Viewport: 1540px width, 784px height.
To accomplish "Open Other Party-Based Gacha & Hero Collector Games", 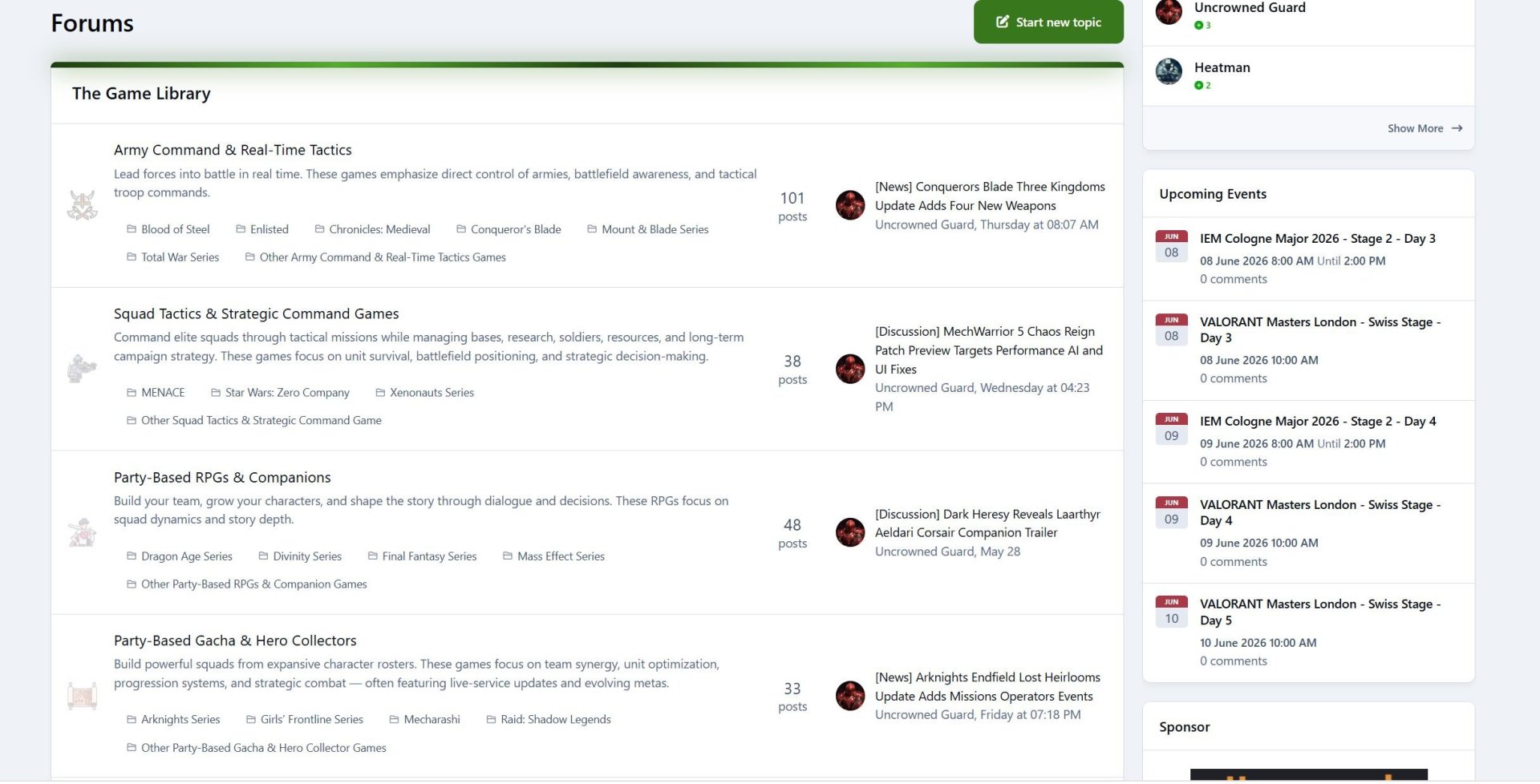I will tap(257, 748).
